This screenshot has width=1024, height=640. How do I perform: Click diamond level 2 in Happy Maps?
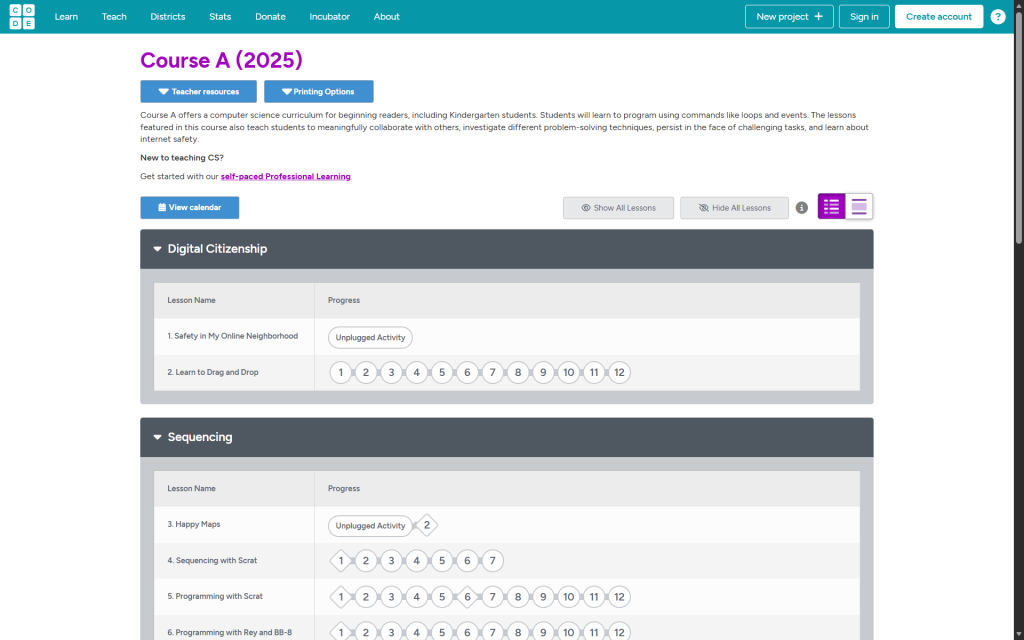tap(427, 525)
